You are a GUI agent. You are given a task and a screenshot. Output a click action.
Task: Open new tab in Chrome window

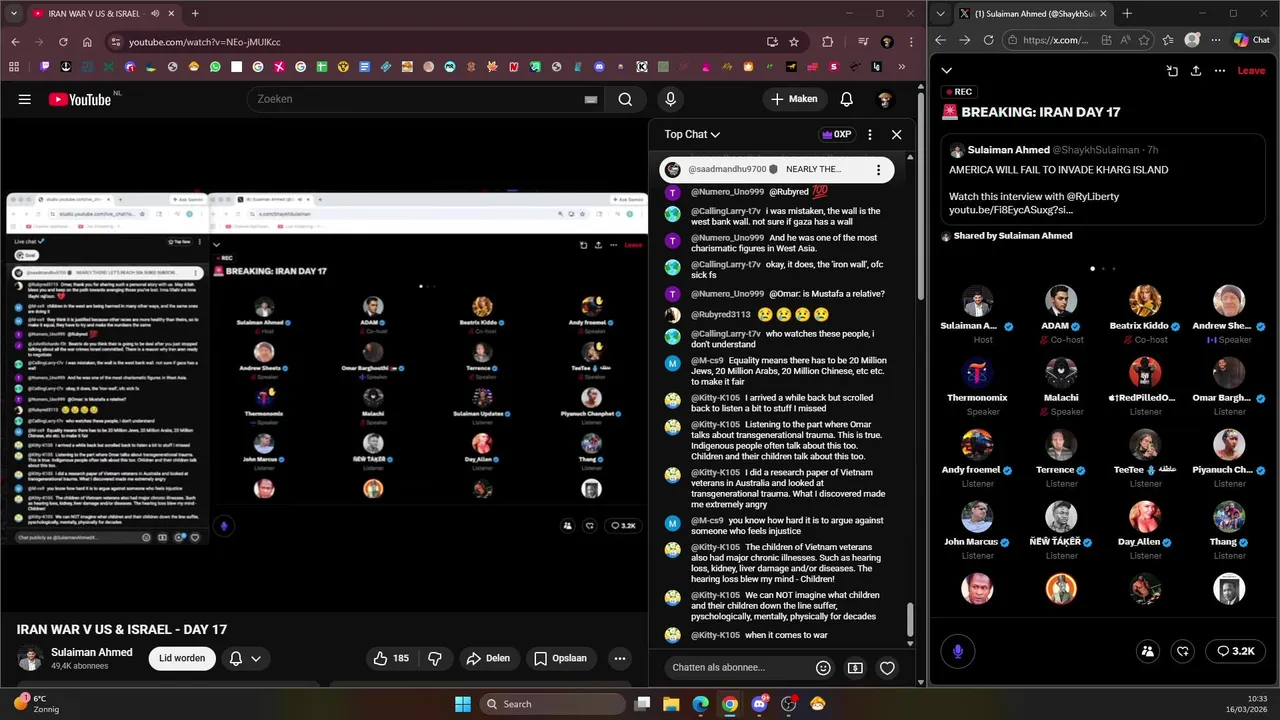195,14
